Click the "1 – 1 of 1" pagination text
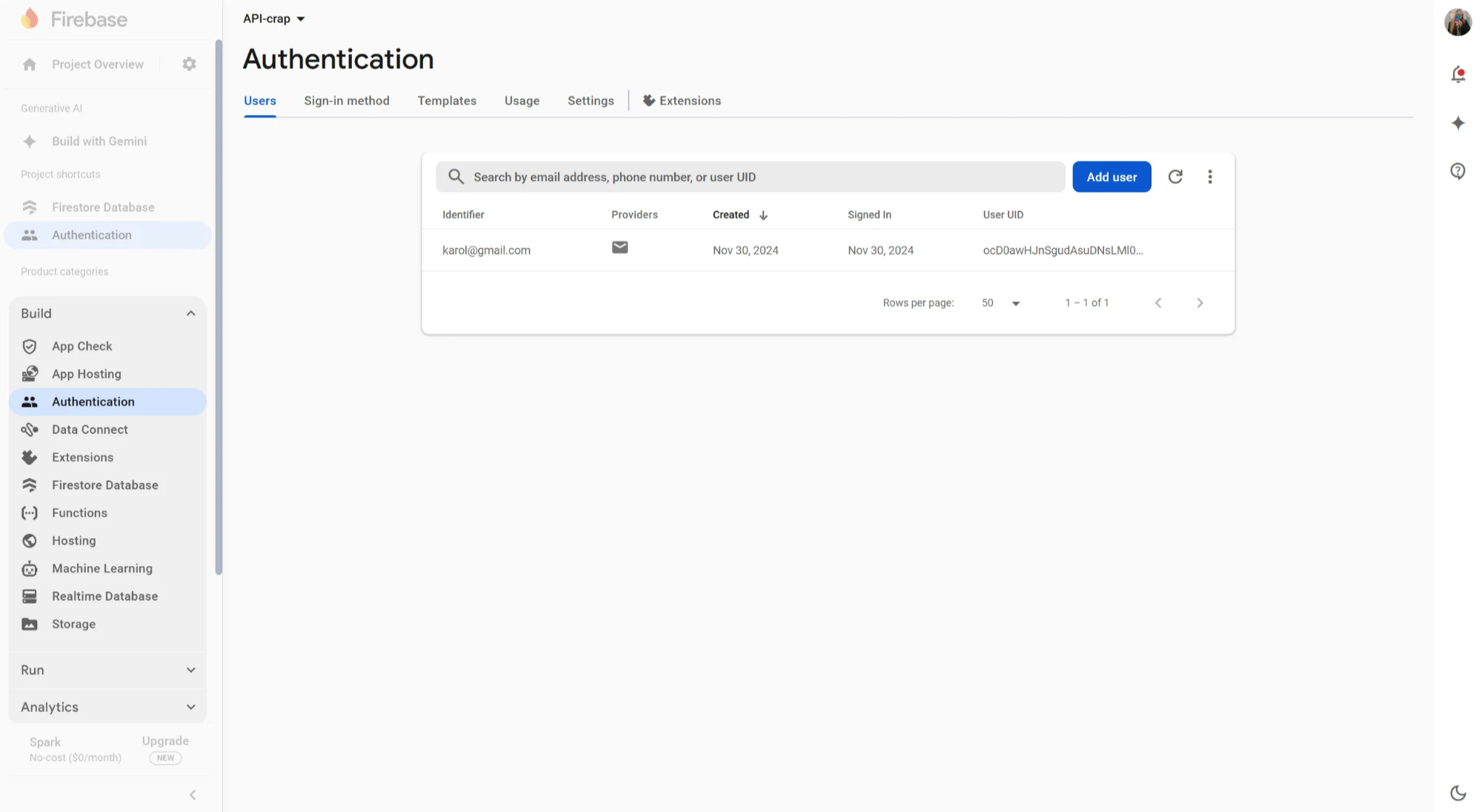Viewport: 1482px width, 812px height. tap(1086, 303)
